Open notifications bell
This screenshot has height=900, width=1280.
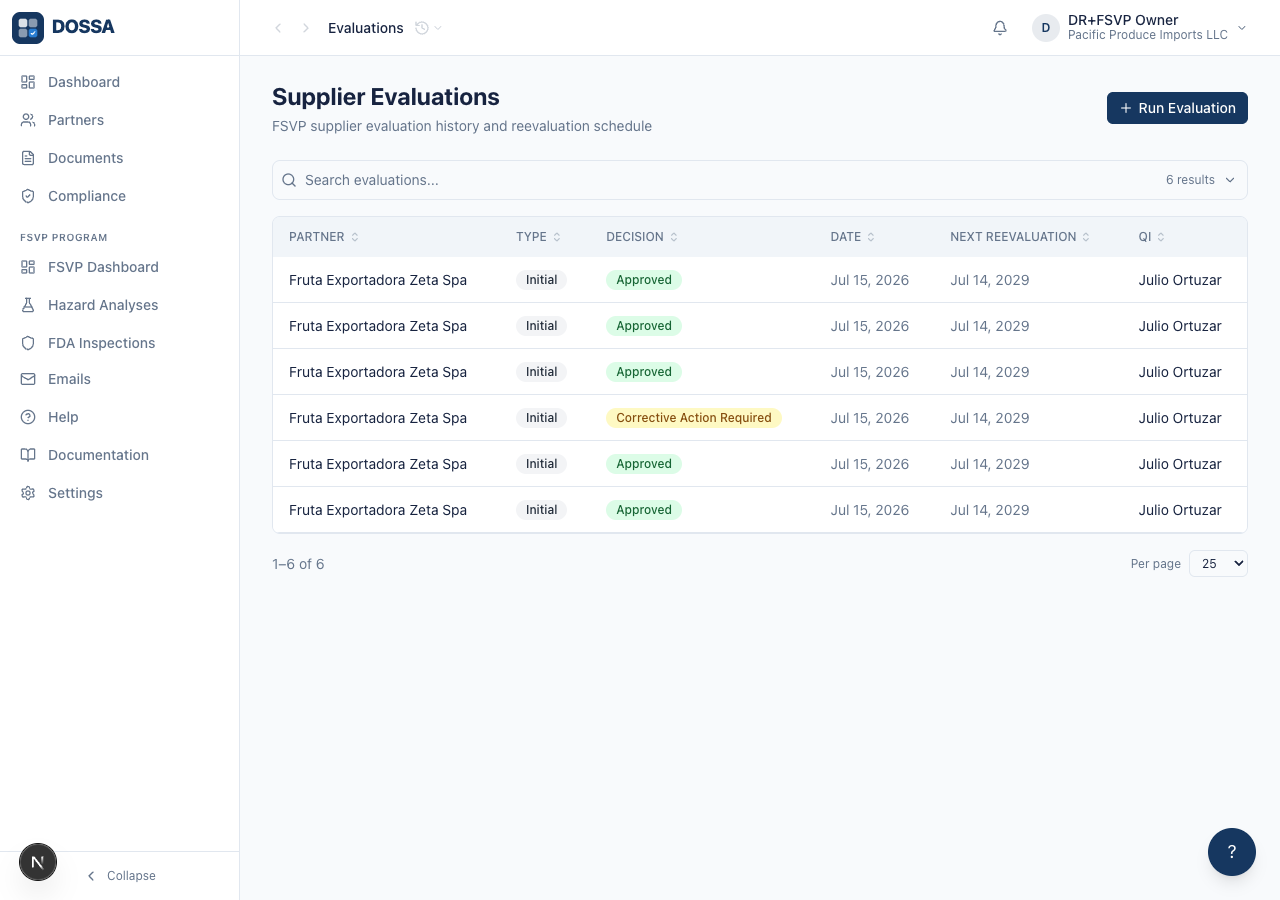click(x=1000, y=28)
